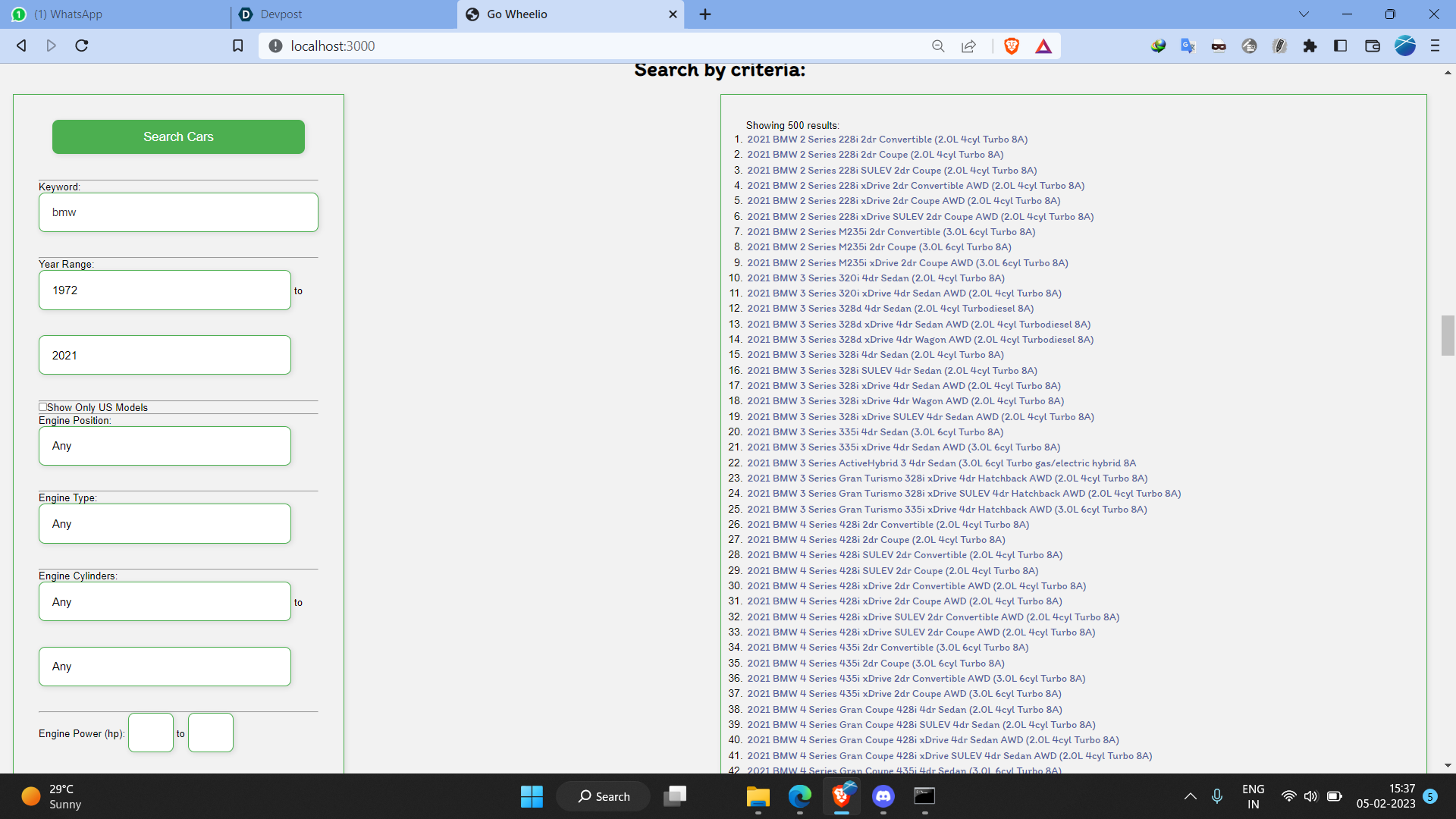The image size is (1456, 819).
Task: Open the extensions puzzle icon
Action: 1310,46
